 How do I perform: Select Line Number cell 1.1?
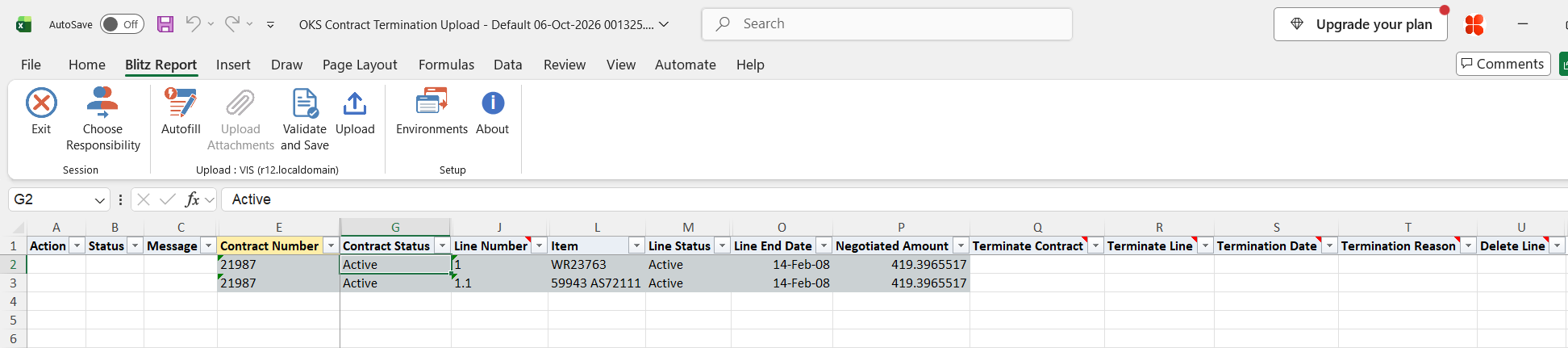pyautogui.click(x=499, y=283)
